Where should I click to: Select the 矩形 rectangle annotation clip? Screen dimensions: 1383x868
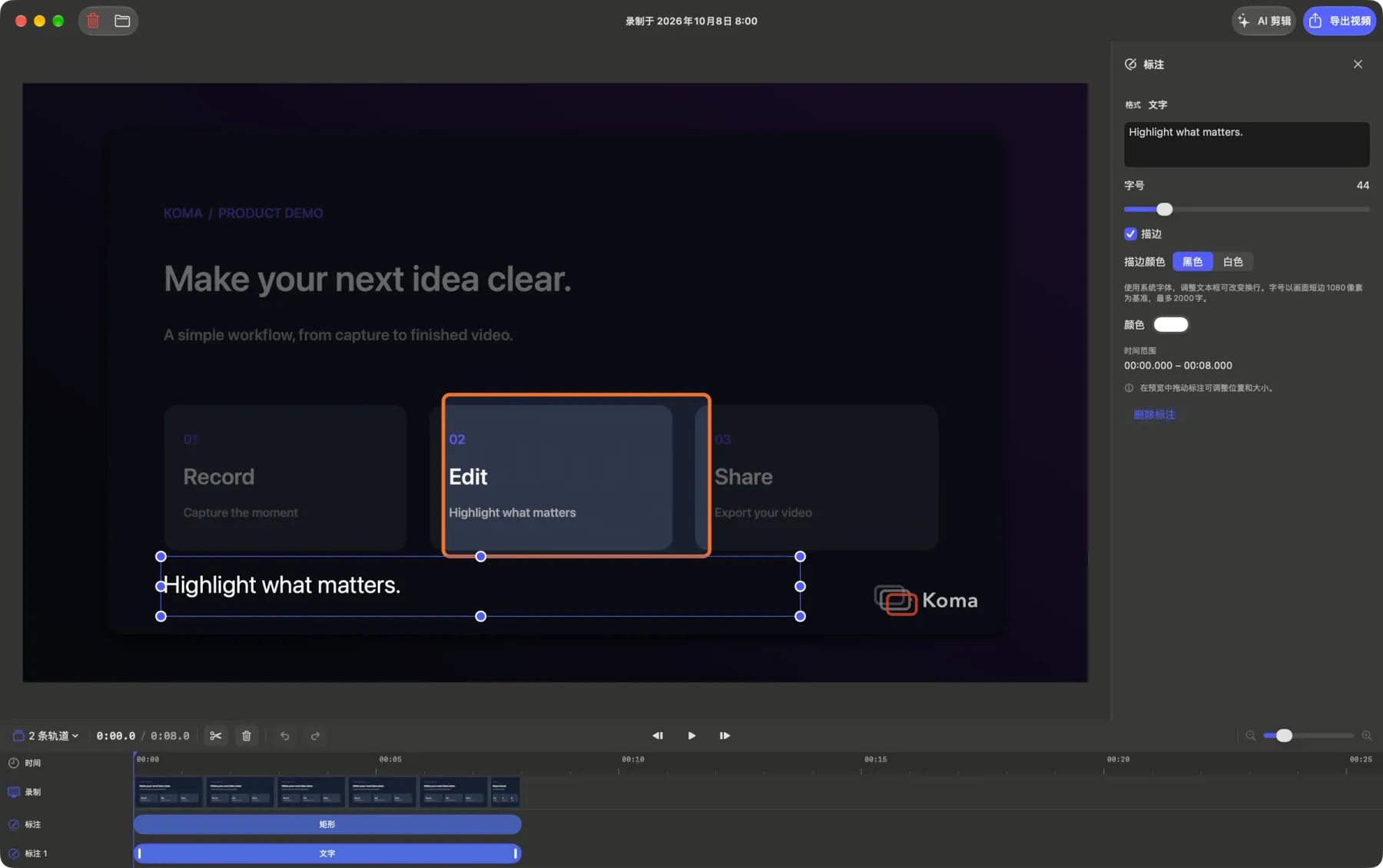click(327, 824)
